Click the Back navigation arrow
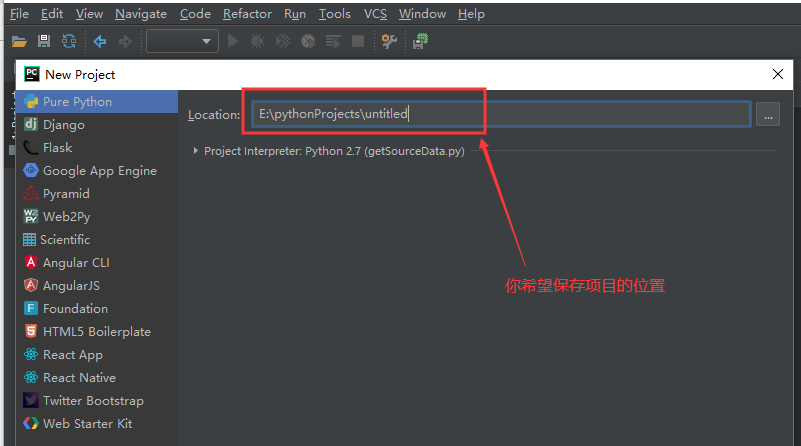Screen dimensions: 801x446 pos(100,41)
